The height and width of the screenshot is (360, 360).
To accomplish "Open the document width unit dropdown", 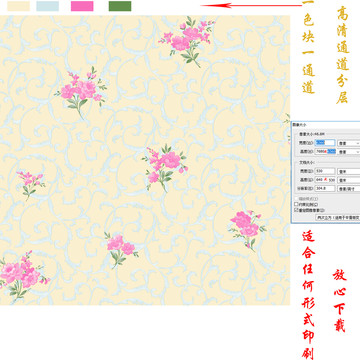I will pos(349,171).
